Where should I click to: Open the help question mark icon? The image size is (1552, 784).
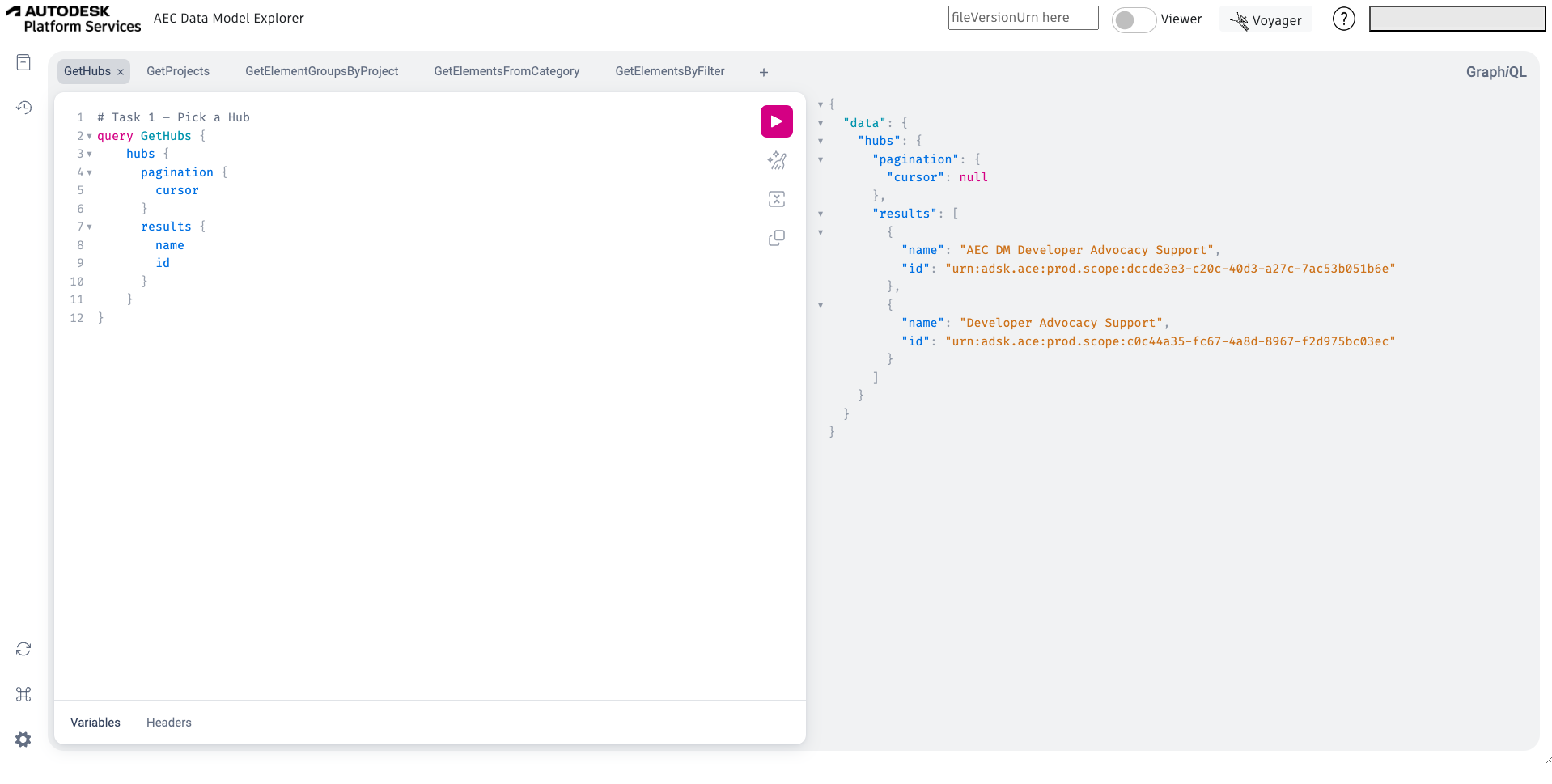point(1343,19)
